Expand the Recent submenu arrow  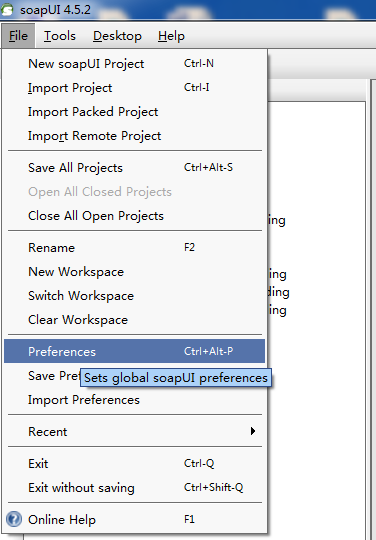pyautogui.click(x=253, y=431)
